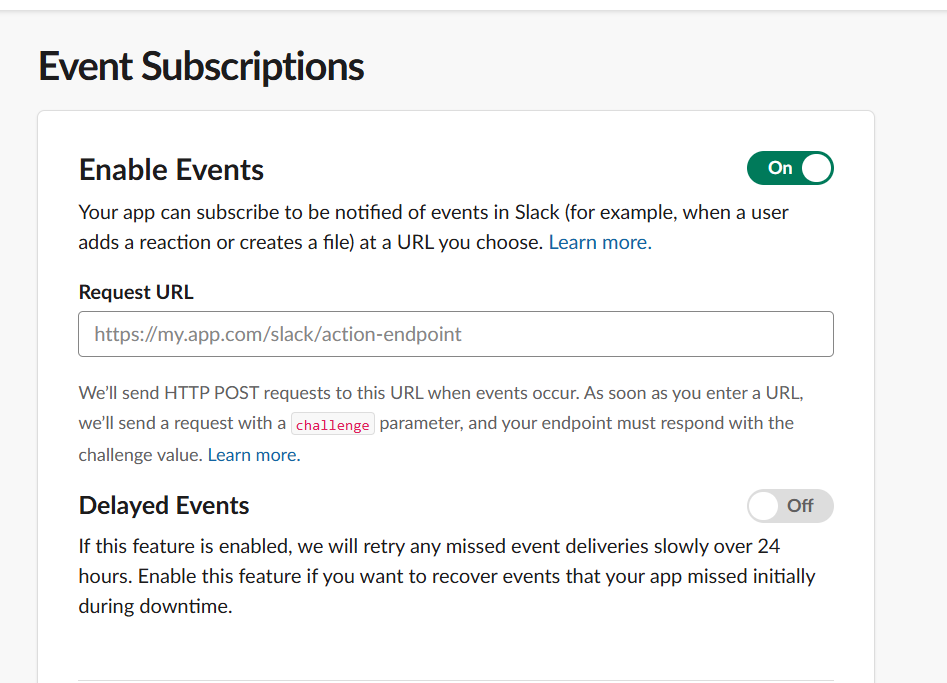Click the Request URL field label
This screenshot has height=683, width=947.
click(136, 292)
